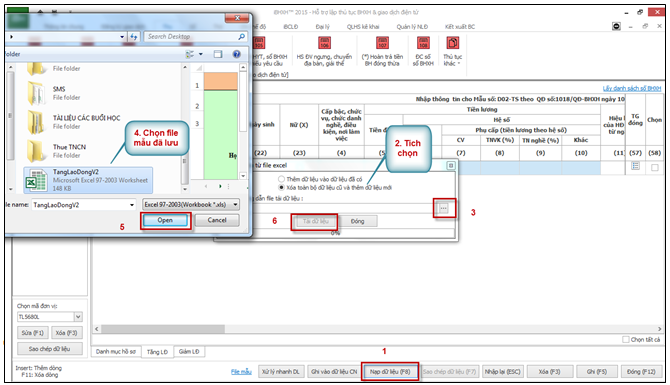This screenshot has height=385, width=670.
Task: Click the Open button in file dialog
Action: click(x=165, y=220)
